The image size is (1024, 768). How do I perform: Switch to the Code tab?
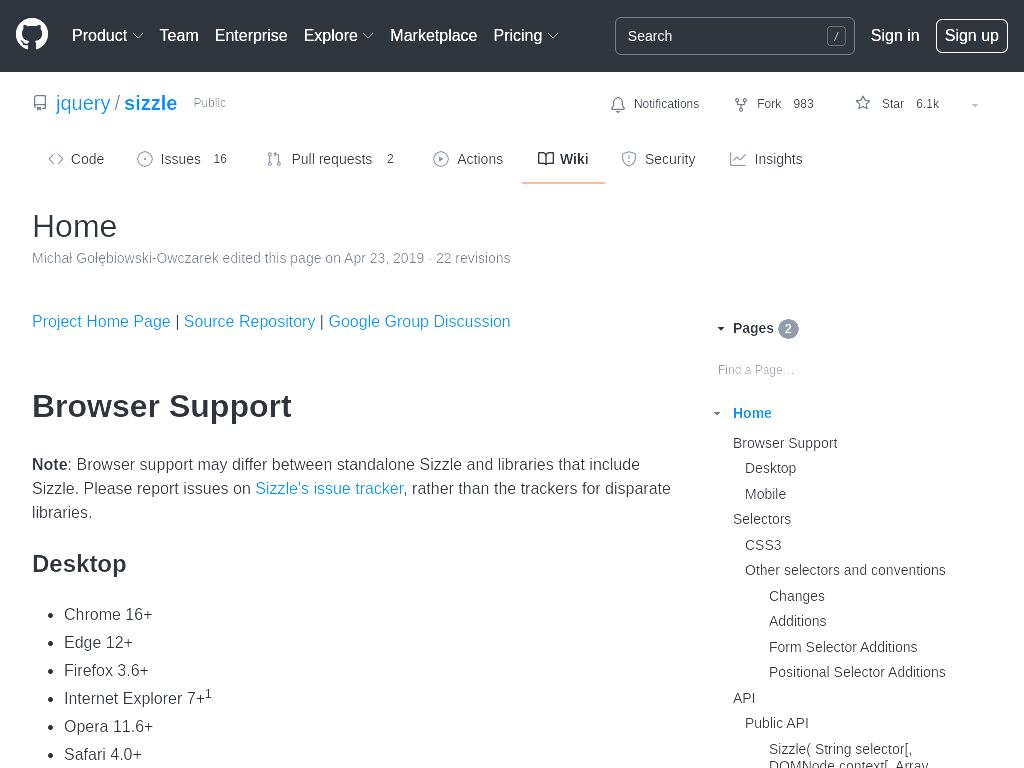(x=76, y=159)
